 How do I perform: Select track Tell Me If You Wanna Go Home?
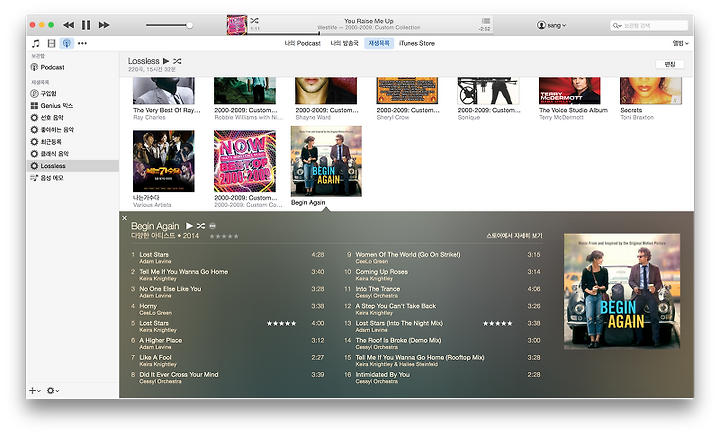(228, 274)
